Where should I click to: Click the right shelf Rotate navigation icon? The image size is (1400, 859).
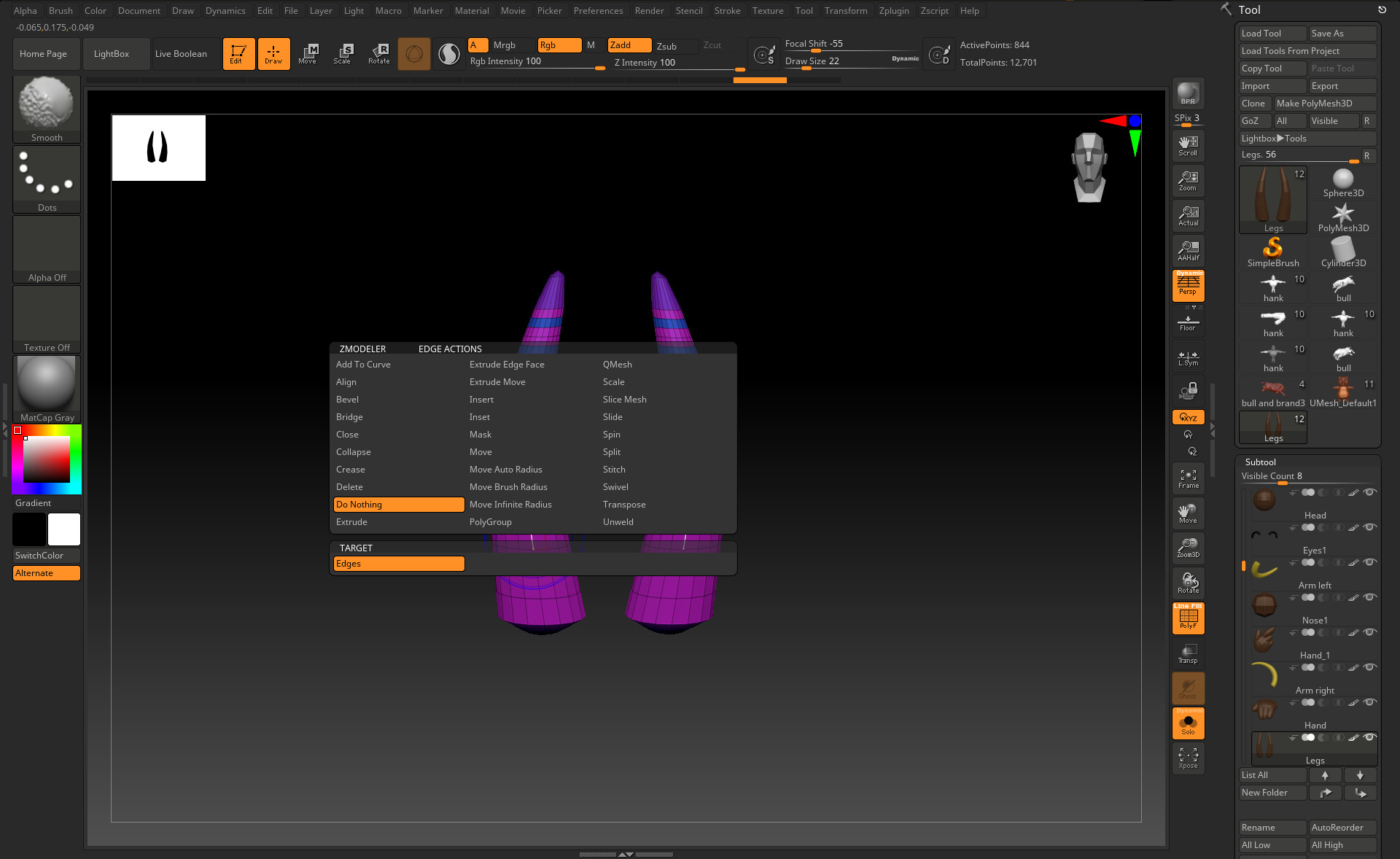pos(1188,583)
